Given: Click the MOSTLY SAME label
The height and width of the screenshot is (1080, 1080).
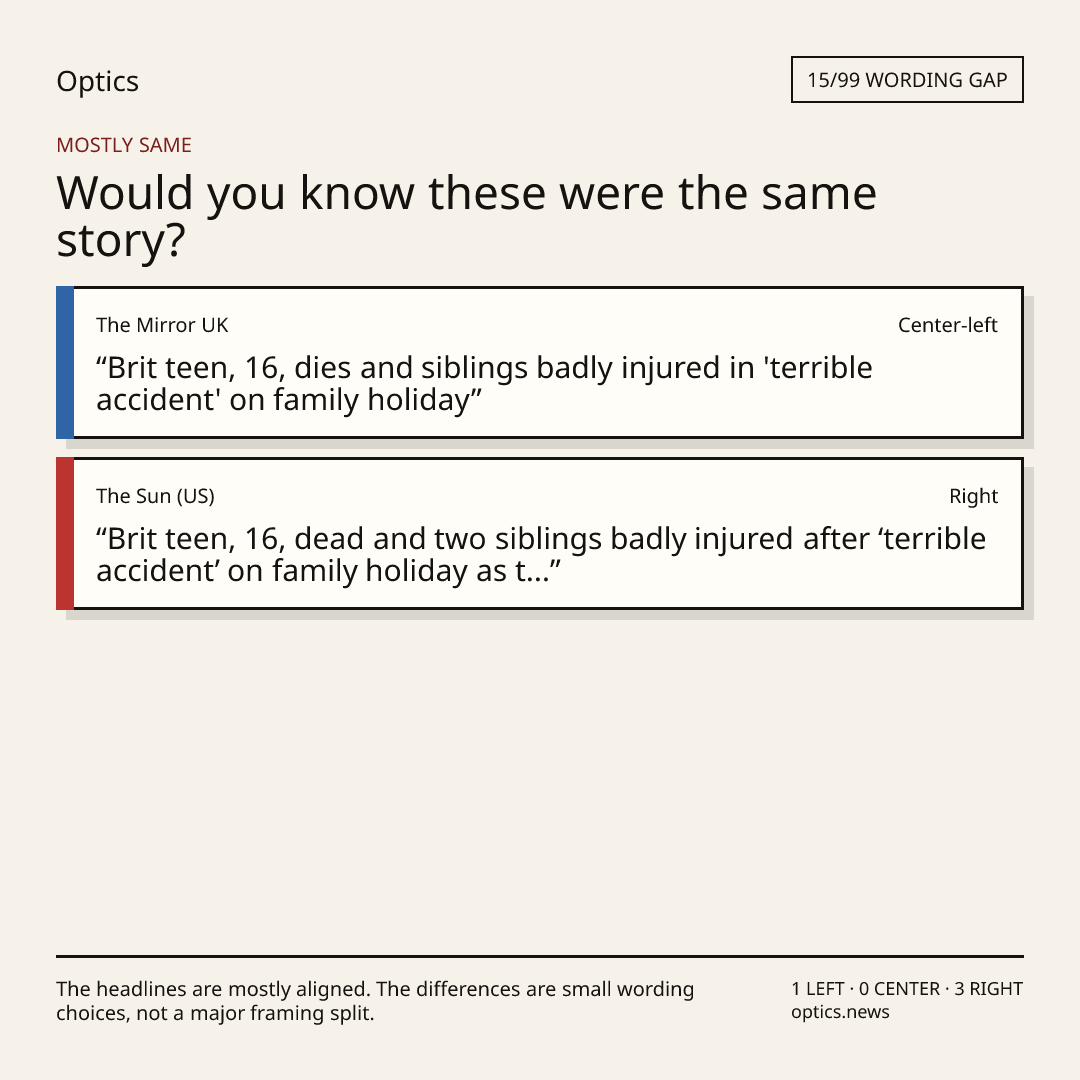Looking at the screenshot, I should click(x=124, y=145).
